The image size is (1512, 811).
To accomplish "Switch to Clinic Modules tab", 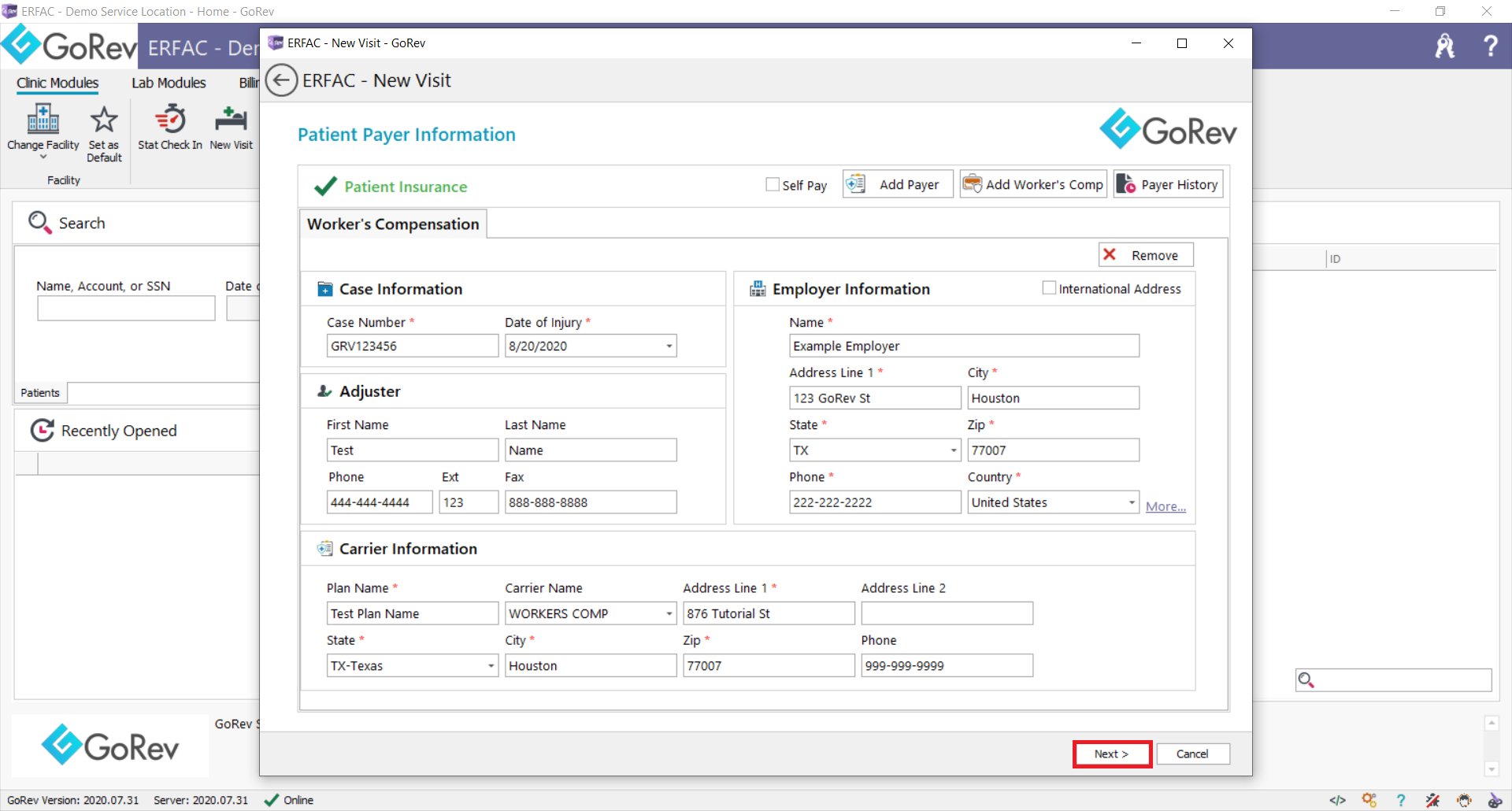I will click(x=57, y=83).
